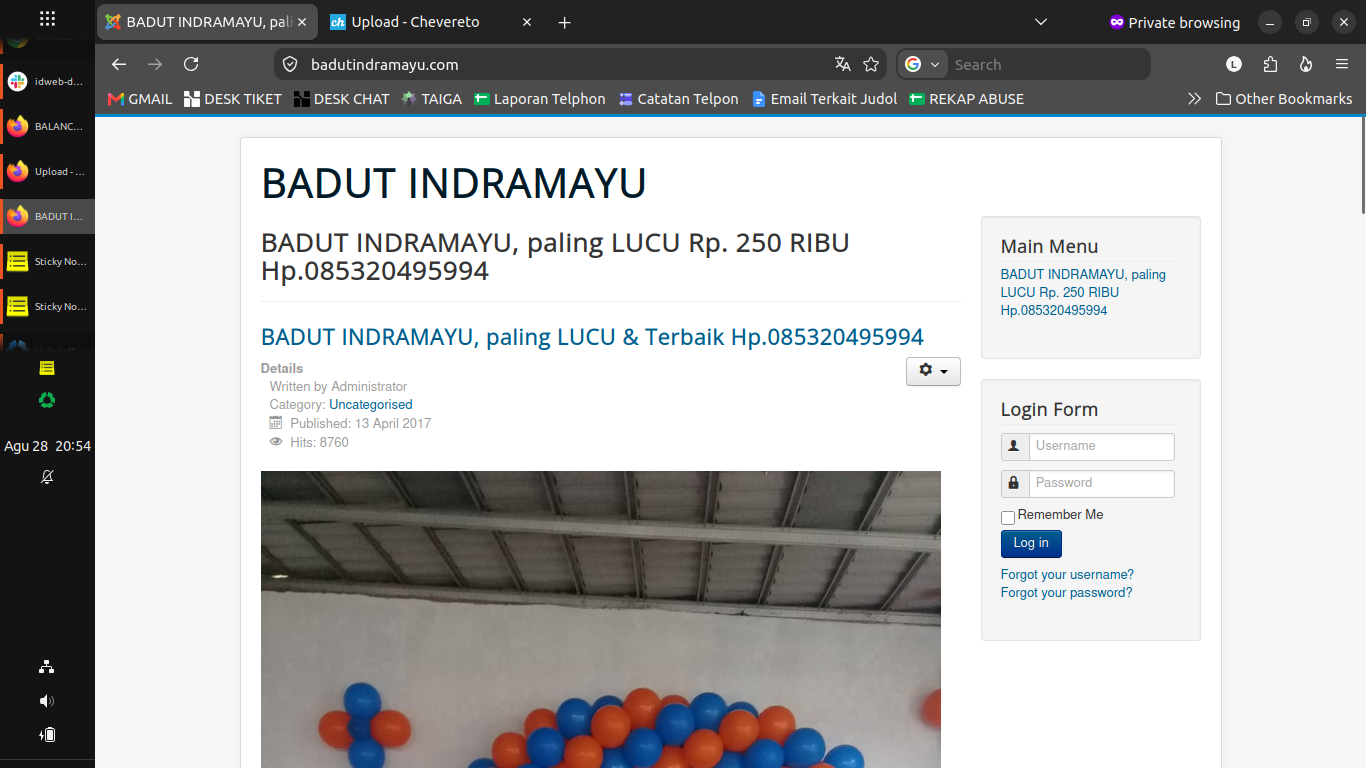Viewport: 1366px width, 768px height.
Task: Open the battery status icon
Action: tap(47, 735)
